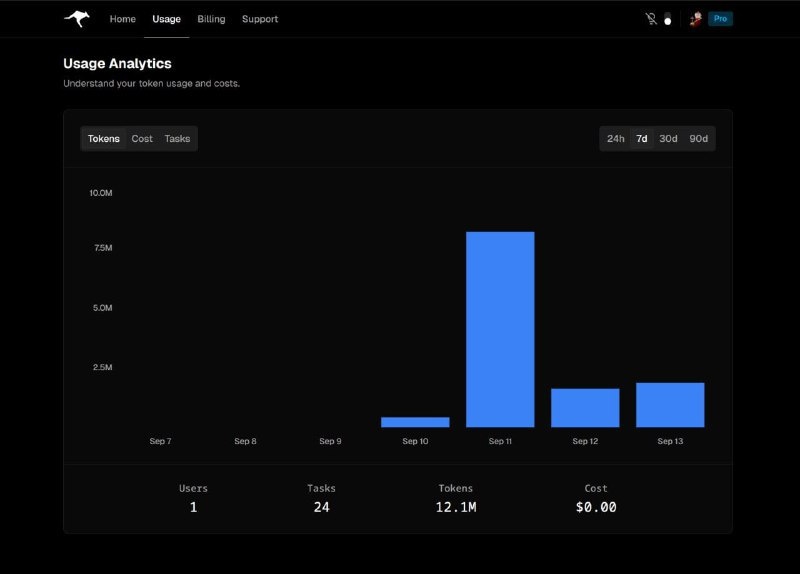This screenshot has height=574, width=800.
Task: Select the 7d time range
Action: coord(641,139)
